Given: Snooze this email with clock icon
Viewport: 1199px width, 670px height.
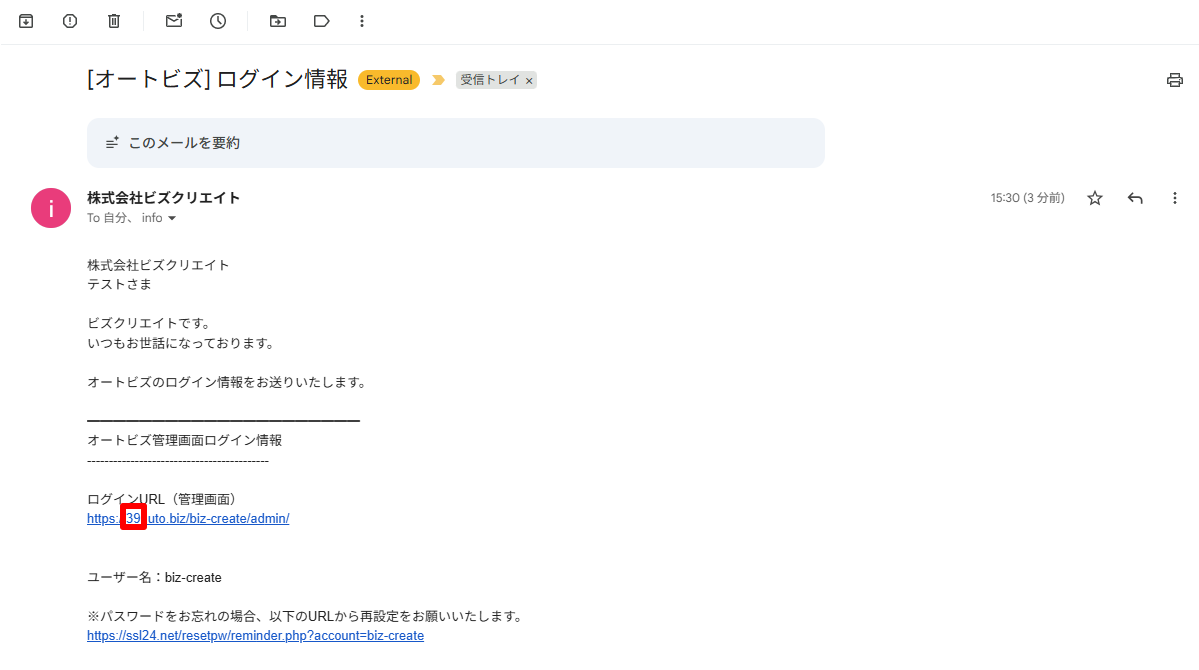Looking at the screenshot, I should 218,21.
